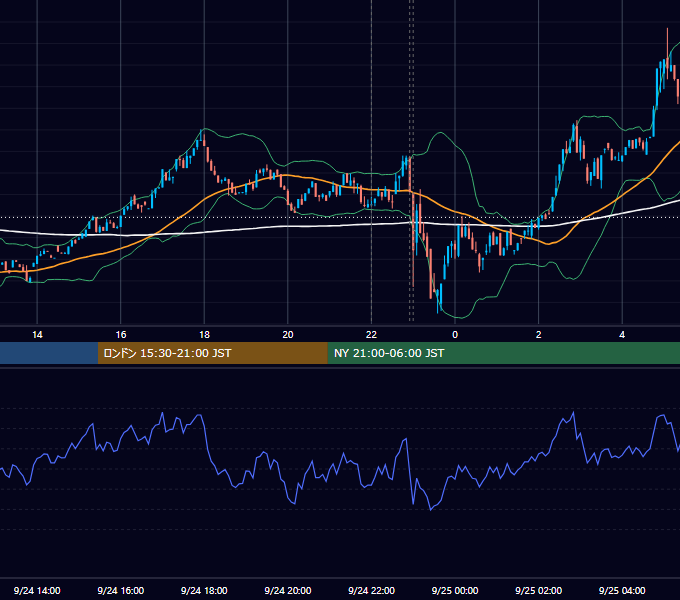680x600 pixels.
Task: Click the 9/24 18:00 time label
Action: (204, 590)
